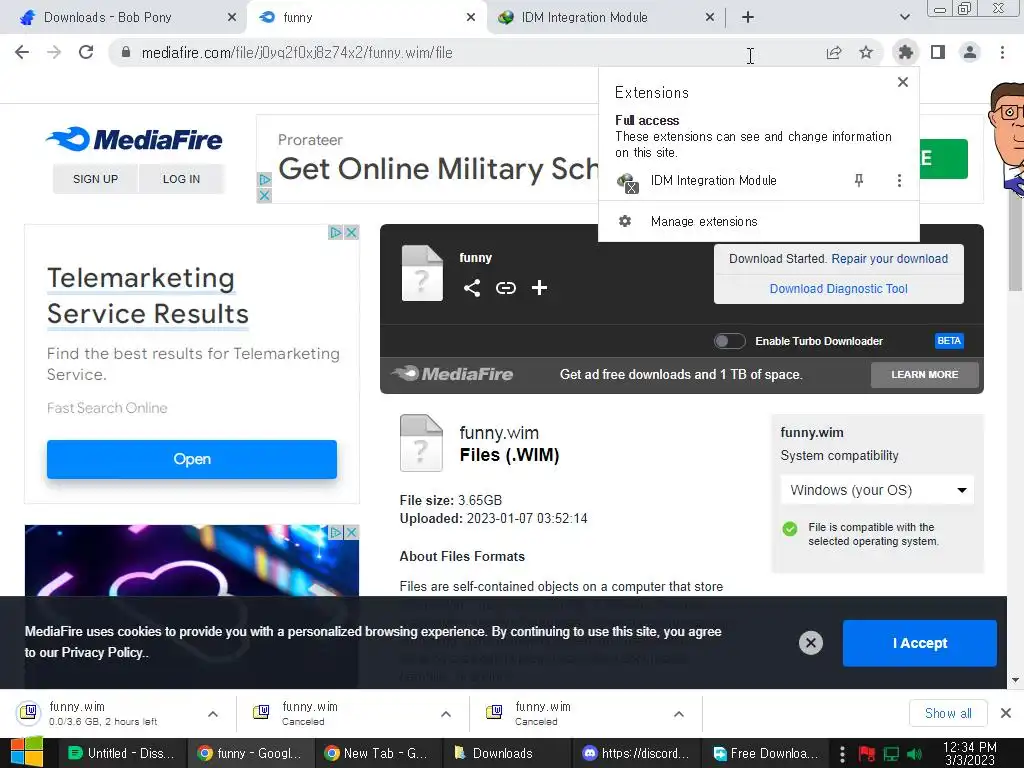Open the Chrome profile avatar
The width and height of the screenshot is (1024, 768).
(x=970, y=52)
